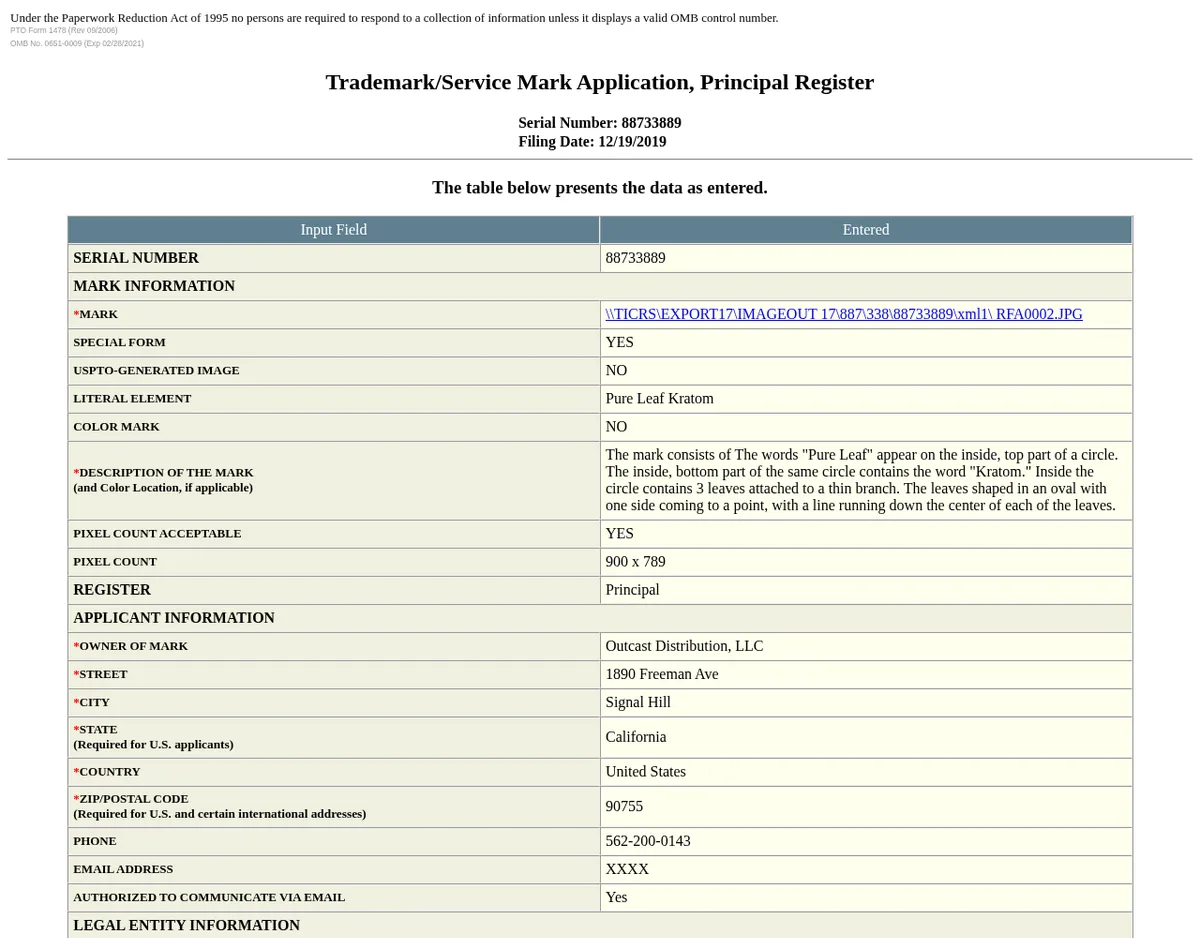The image size is (1200, 938).
Task: Click 'The table below presents the data' heading
Action: click(600, 187)
